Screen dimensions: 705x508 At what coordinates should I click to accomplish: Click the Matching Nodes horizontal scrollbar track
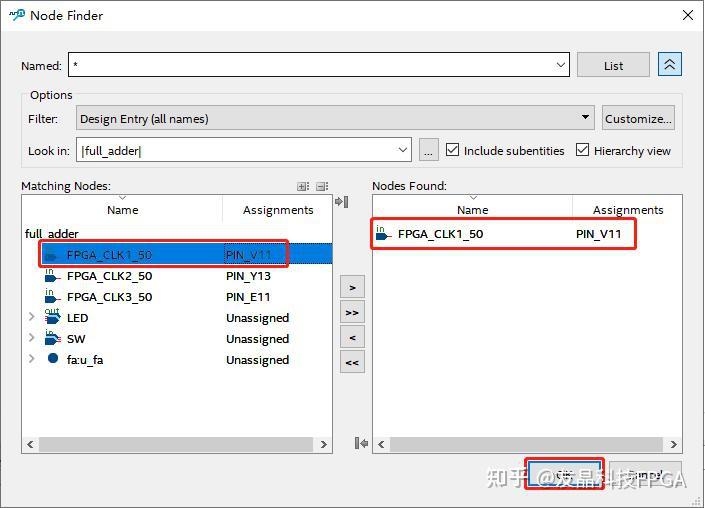176,444
